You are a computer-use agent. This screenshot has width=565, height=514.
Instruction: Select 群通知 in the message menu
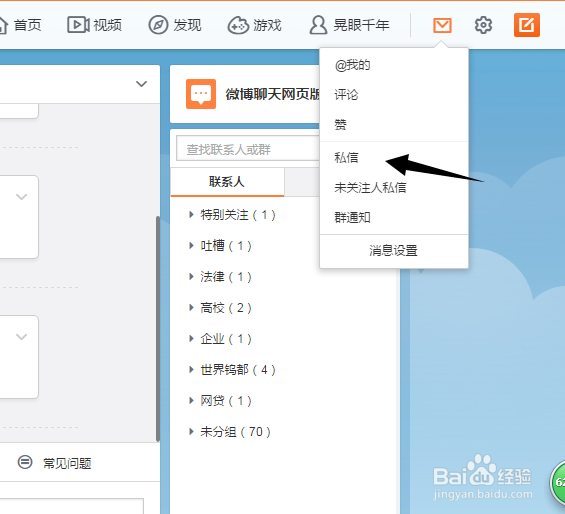(394, 217)
